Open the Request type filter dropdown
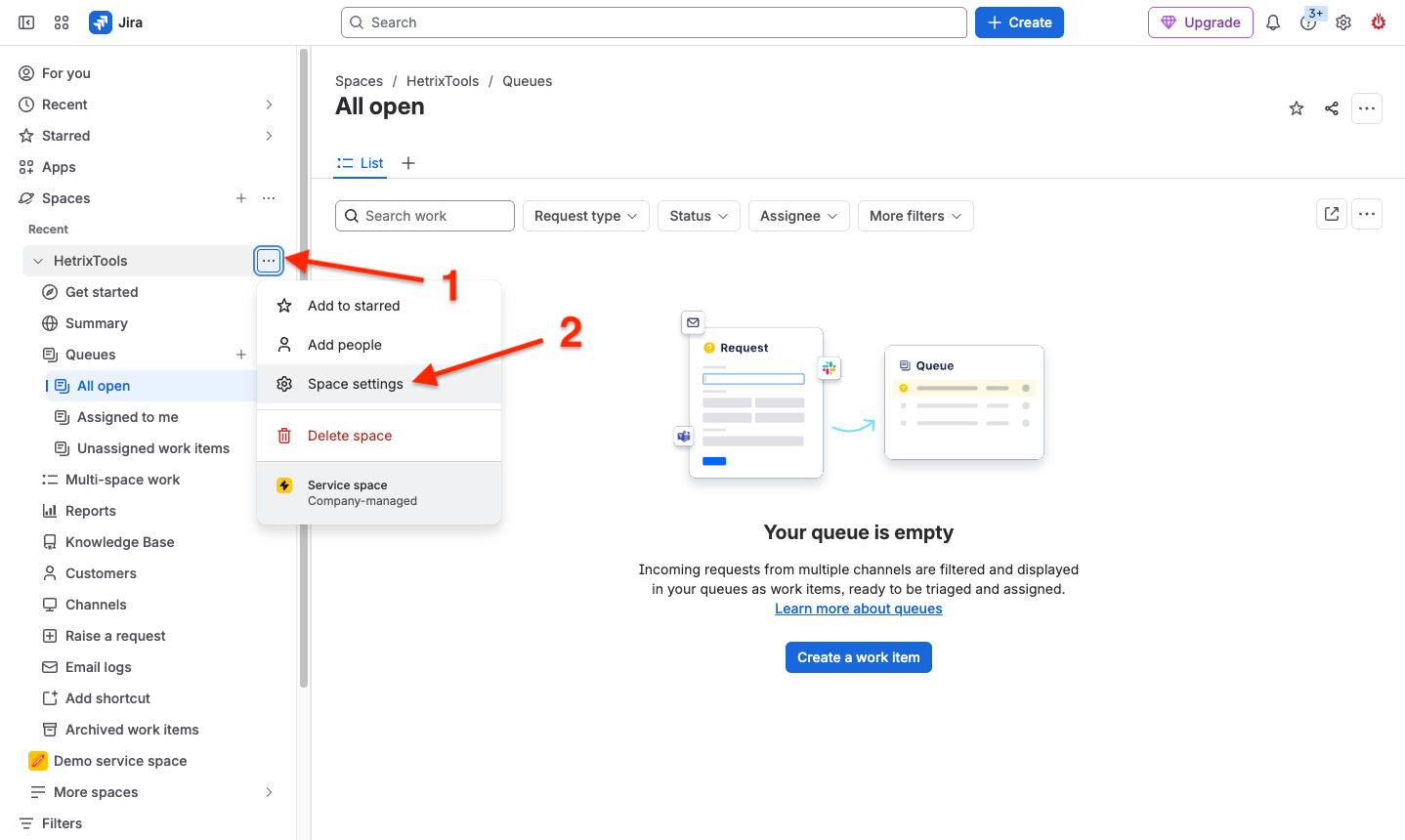This screenshot has height=840, width=1405. (x=586, y=216)
